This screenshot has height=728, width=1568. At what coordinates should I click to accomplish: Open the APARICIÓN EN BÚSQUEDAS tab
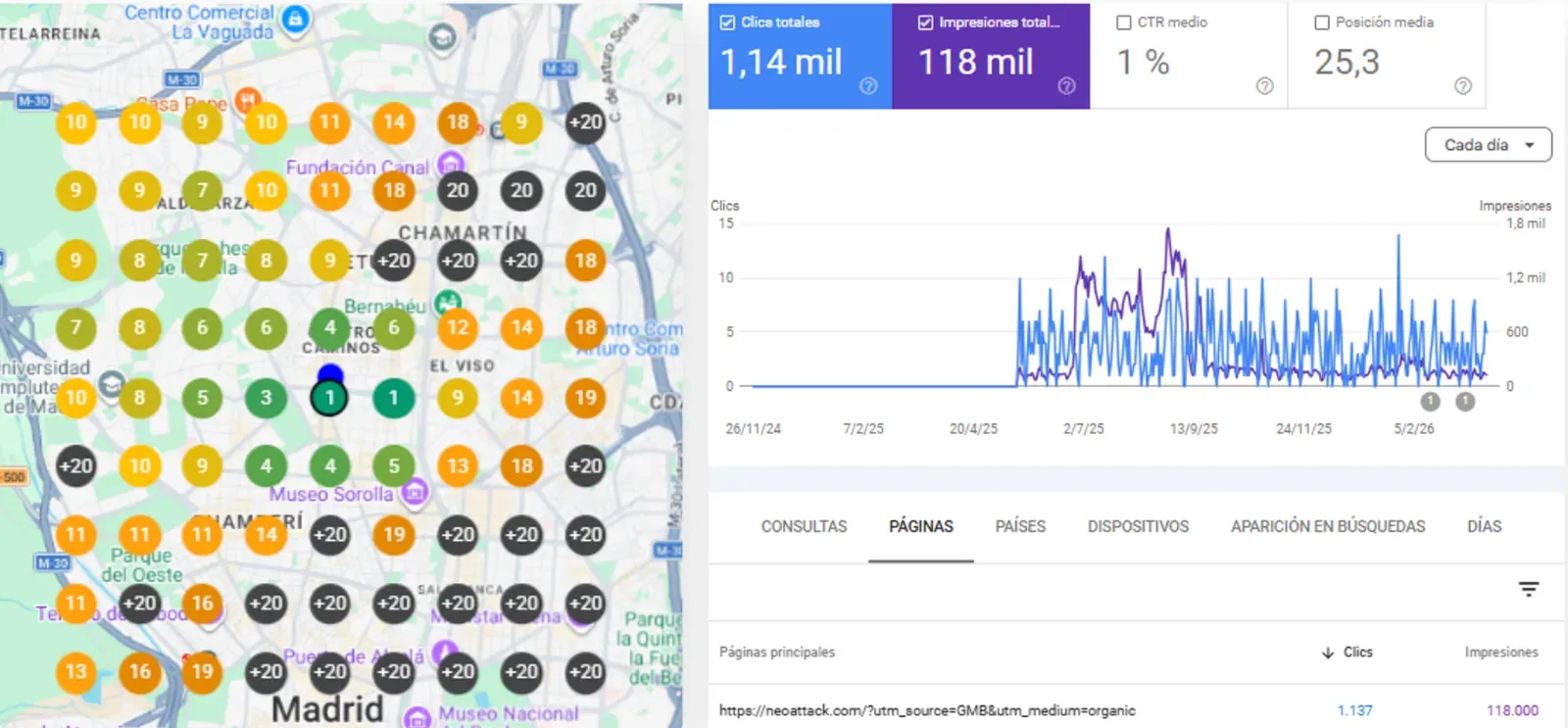click(x=1328, y=526)
